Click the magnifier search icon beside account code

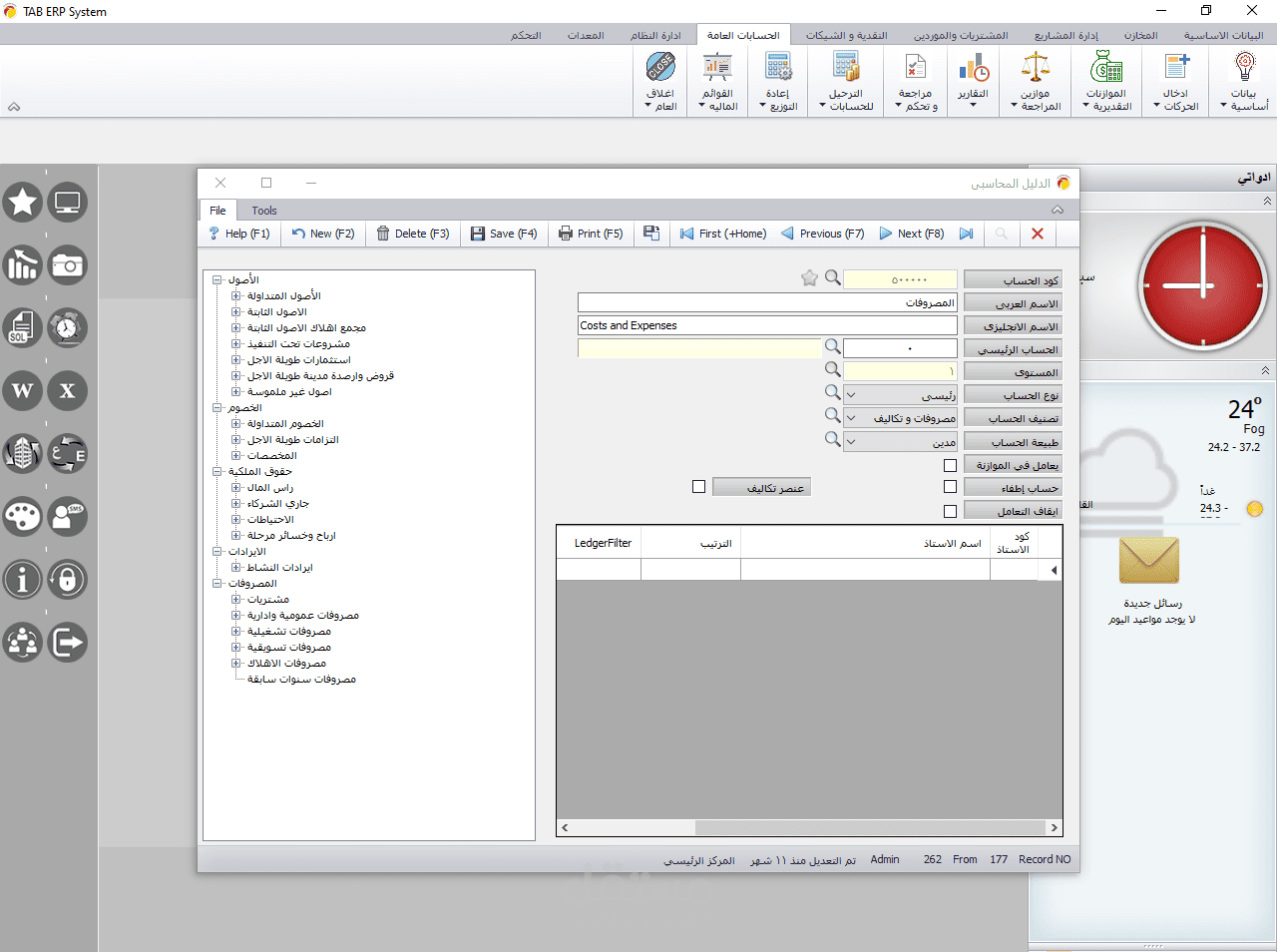click(x=832, y=278)
